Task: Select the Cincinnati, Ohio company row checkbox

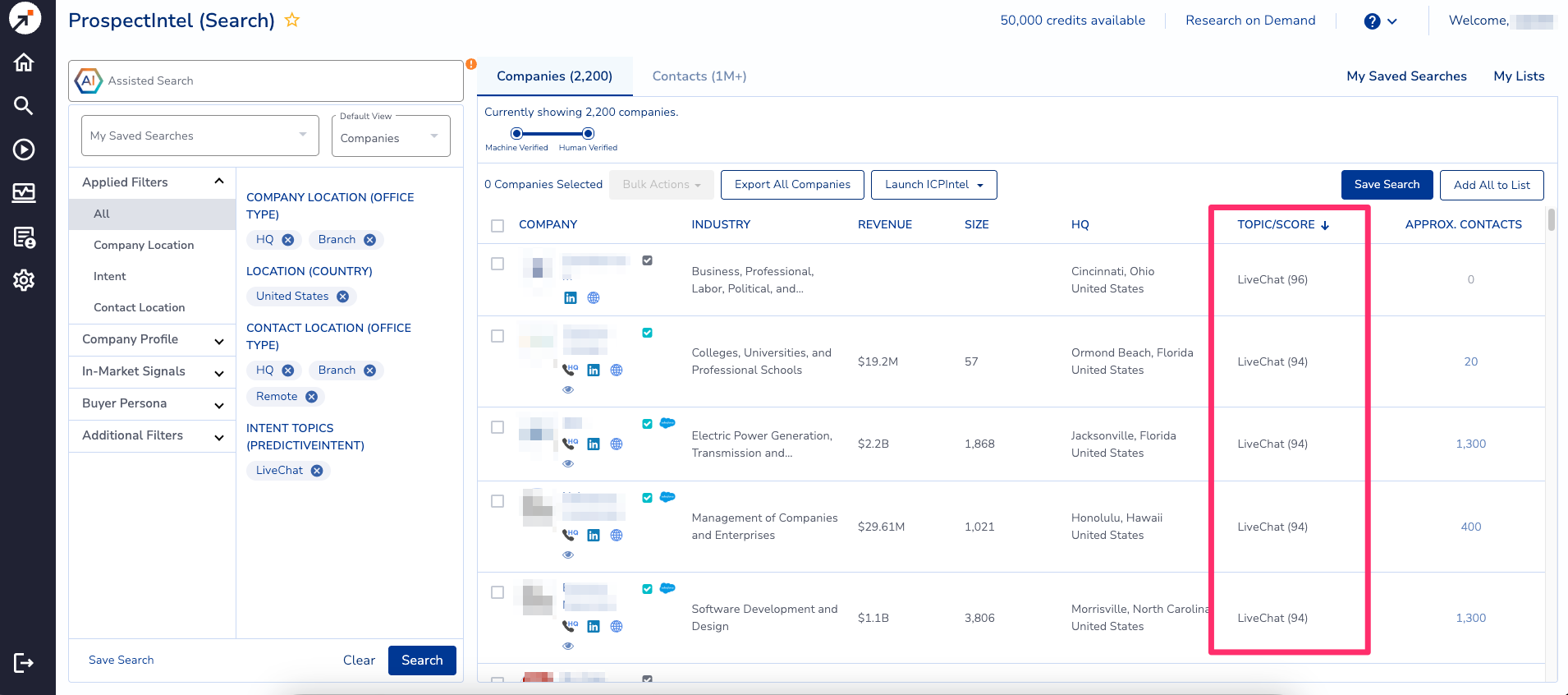Action: tap(497, 264)
